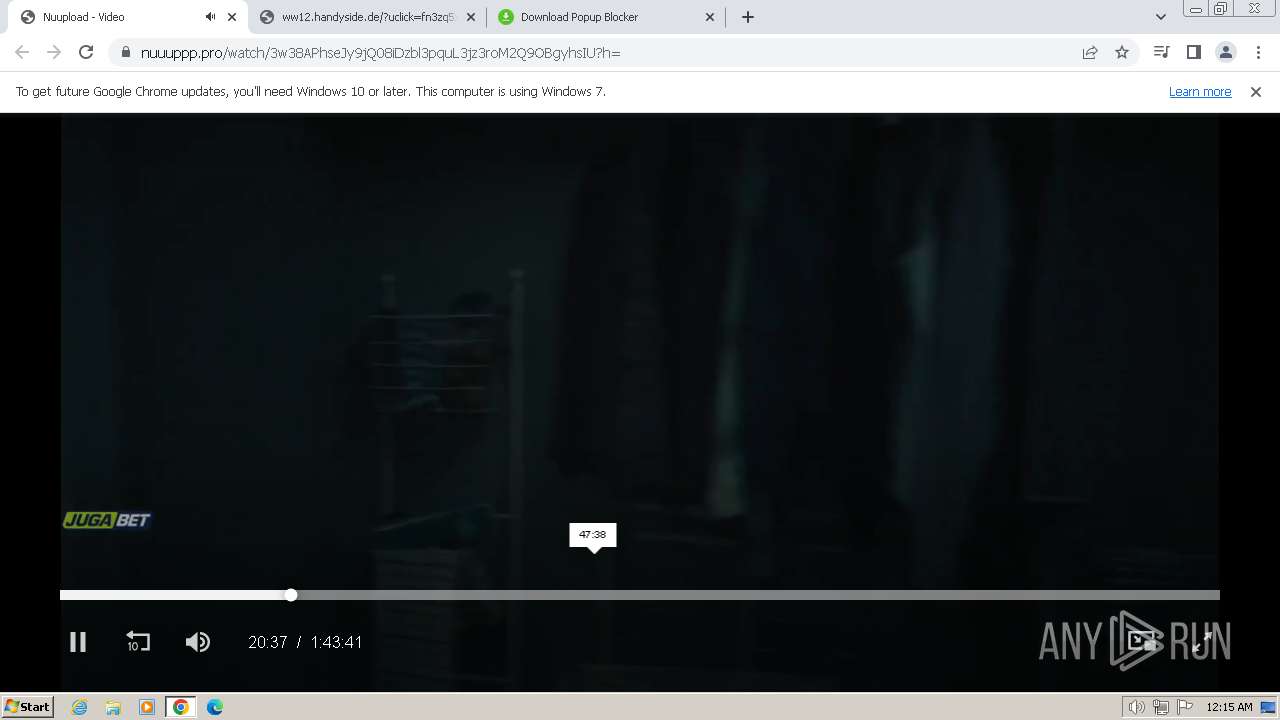Restore down the Chrome window
The width and height of the screenshot is (1280, 720).
(1221, 9)
